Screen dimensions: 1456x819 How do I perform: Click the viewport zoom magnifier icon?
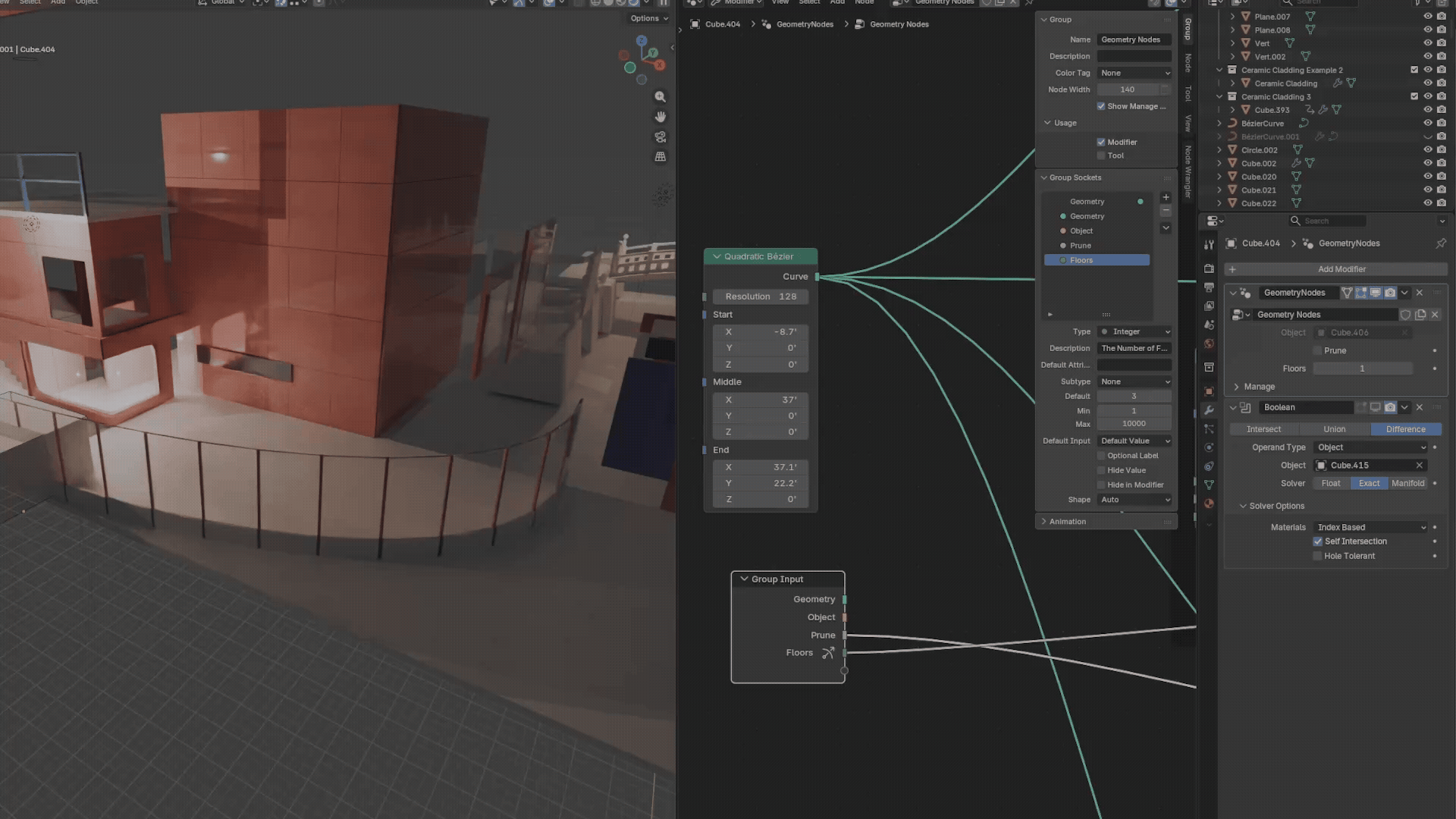coord(661,97)
